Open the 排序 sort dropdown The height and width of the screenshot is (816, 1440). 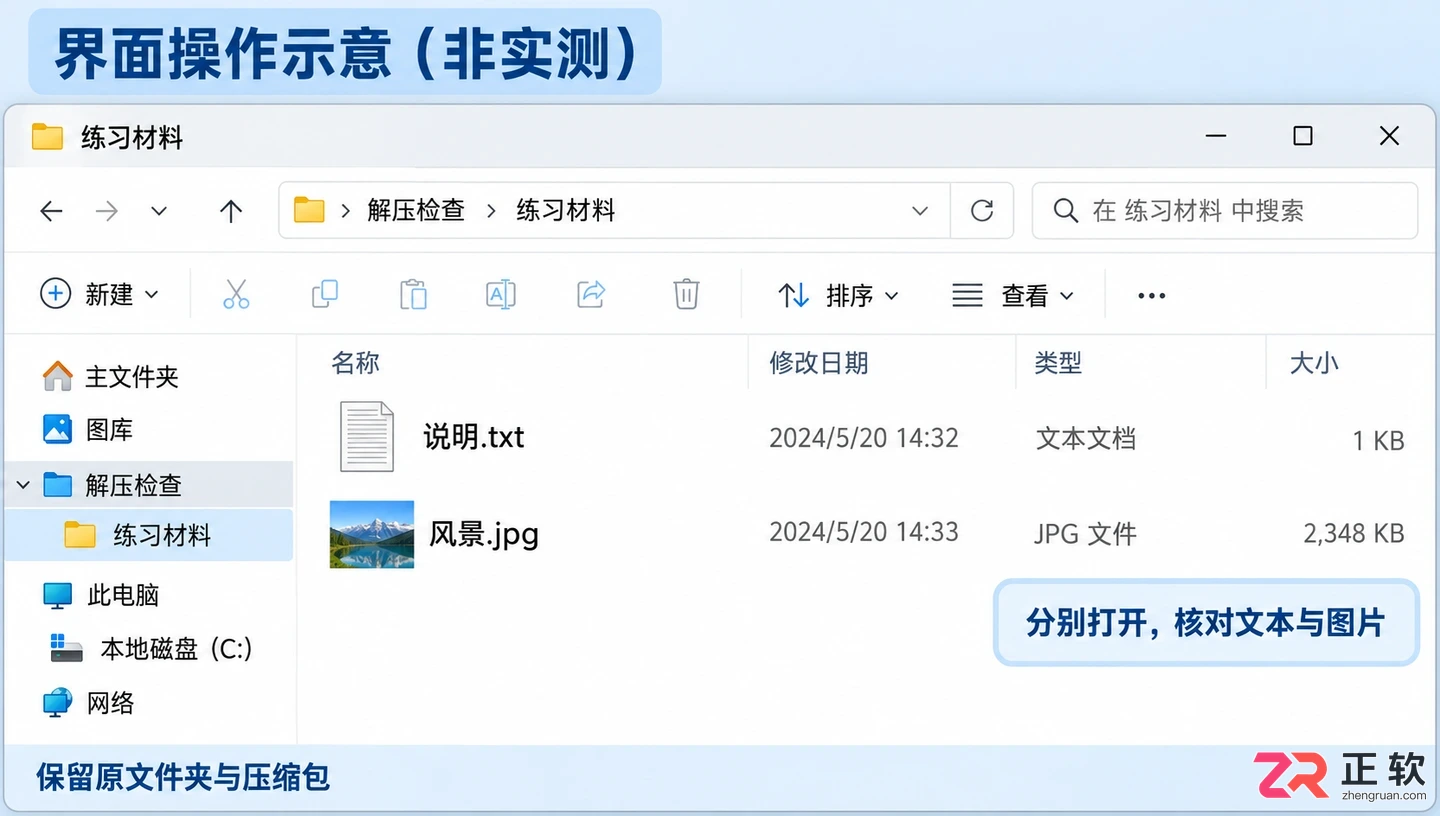pyautogui.click(x=838, y=296)
